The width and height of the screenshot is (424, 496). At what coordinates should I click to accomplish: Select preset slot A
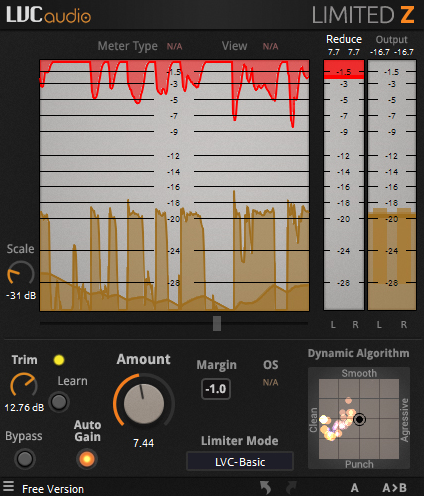pos(355,488)
